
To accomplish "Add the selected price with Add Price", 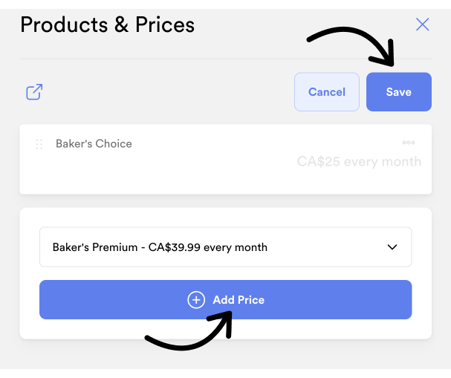I will click(x=226, y=300).
